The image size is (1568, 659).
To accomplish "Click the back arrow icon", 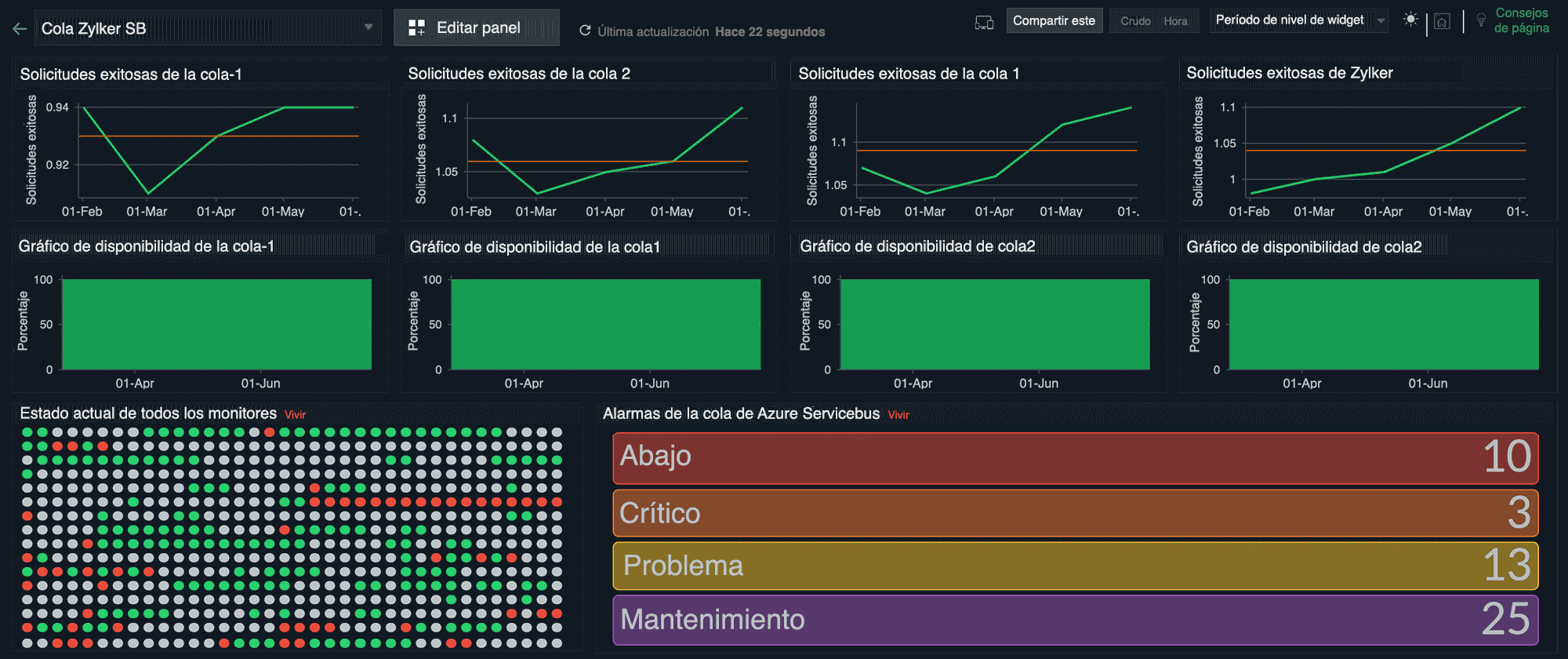I will coord(20,29).
